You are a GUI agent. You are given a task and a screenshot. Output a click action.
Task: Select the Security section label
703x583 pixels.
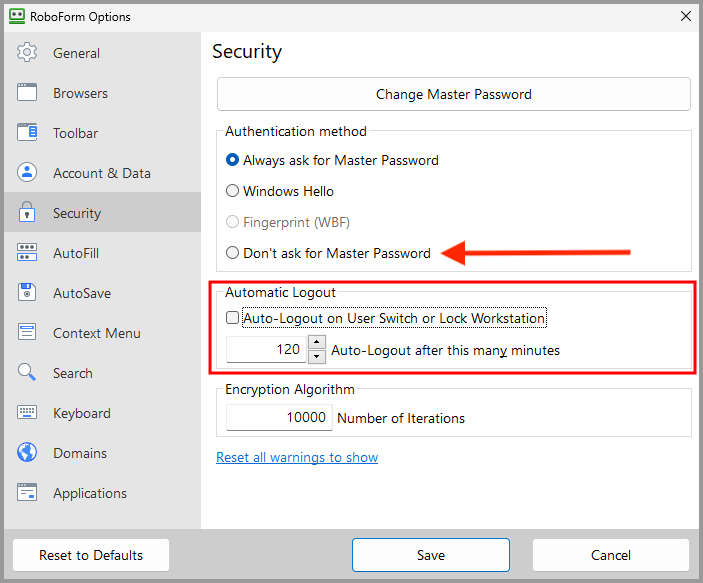77,213
